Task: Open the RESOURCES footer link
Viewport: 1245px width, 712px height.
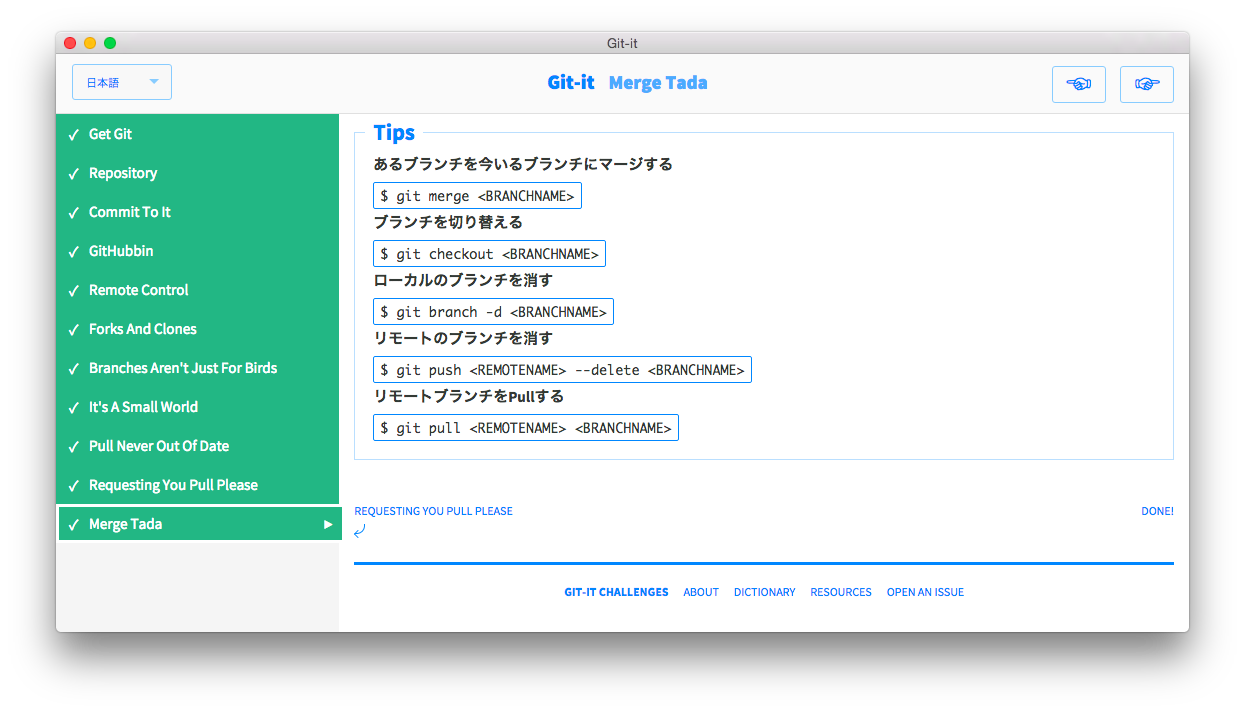Action: (841, 592)
